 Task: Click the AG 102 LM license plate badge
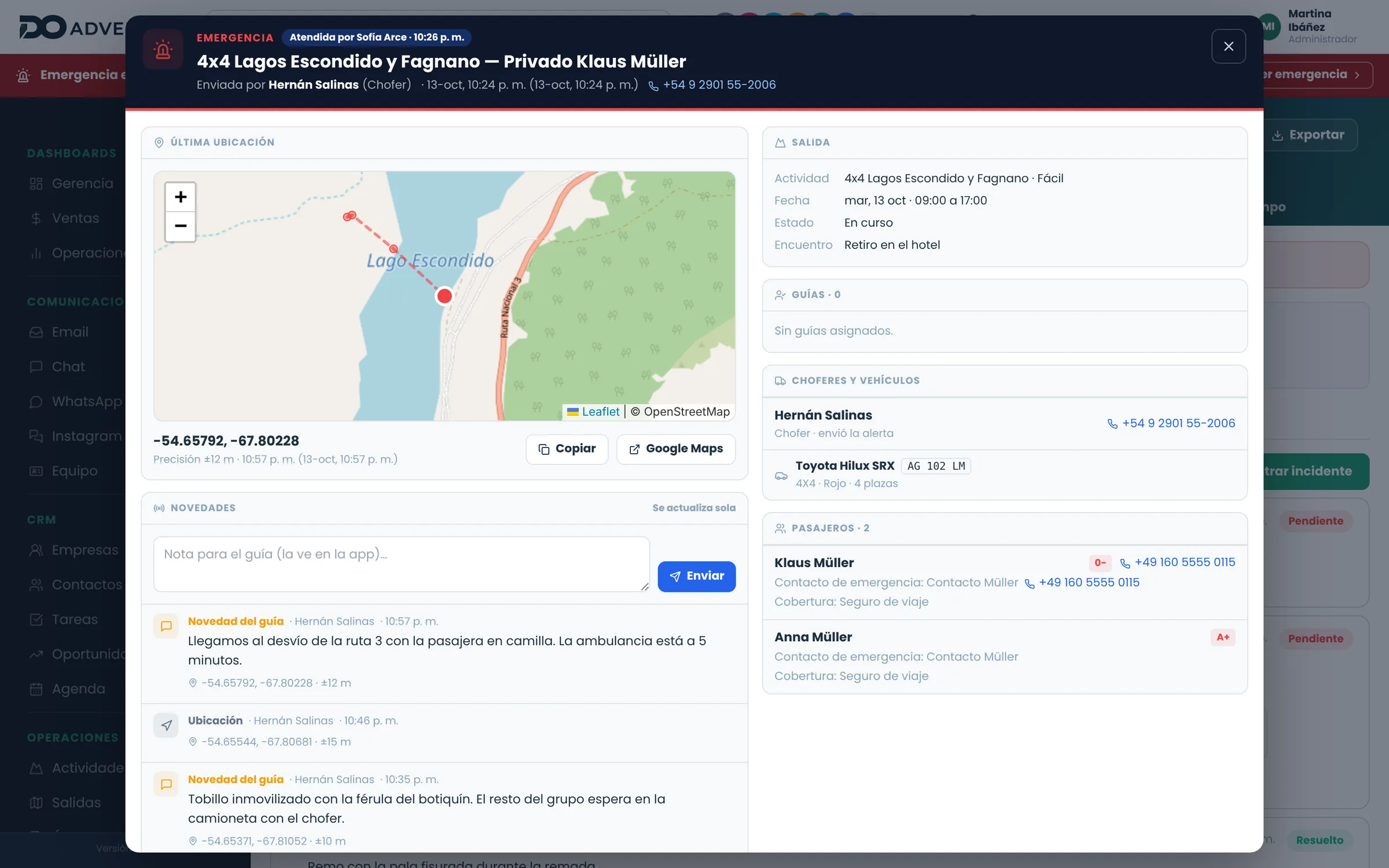[936, 466]
